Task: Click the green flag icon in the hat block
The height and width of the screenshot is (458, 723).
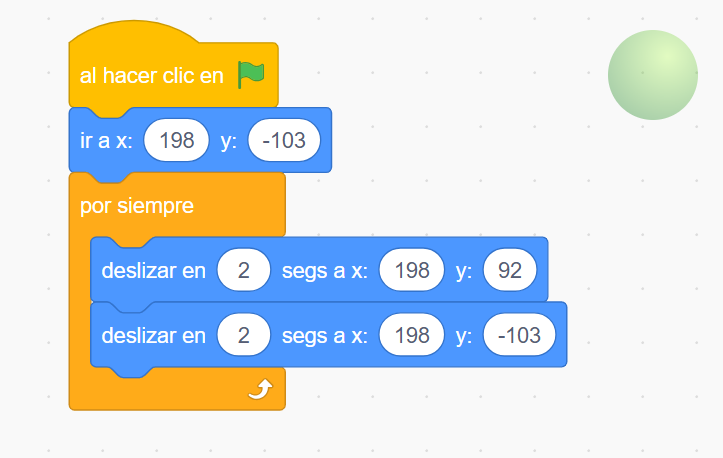Action: [251, 74]
